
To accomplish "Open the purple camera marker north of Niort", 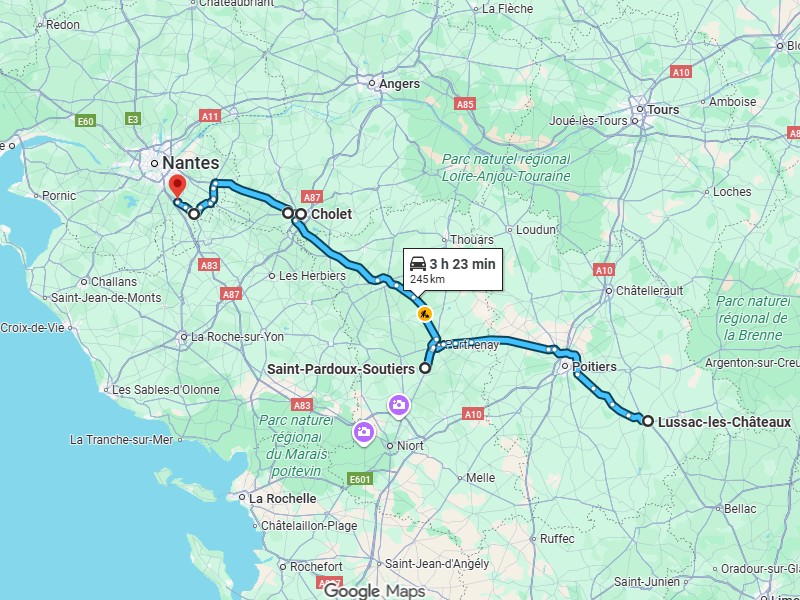I will 398,406.
